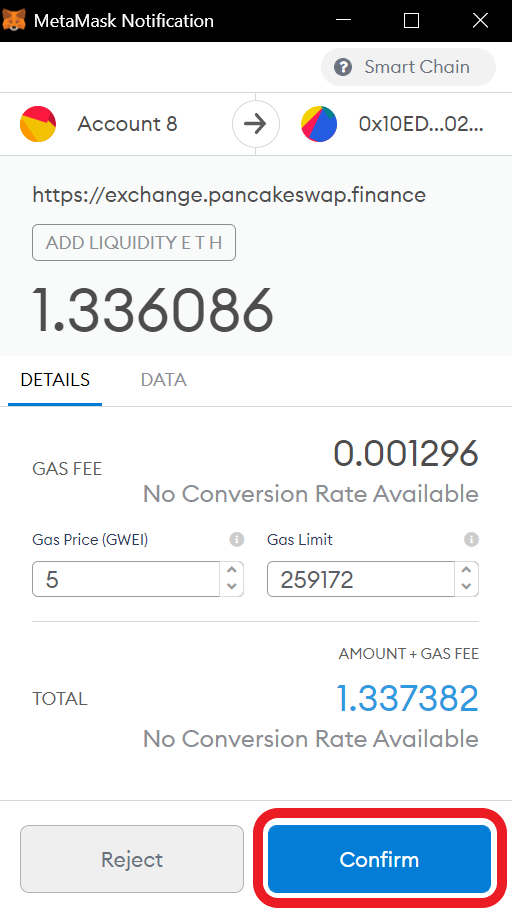
Task: Click the Smart Chain network badge
Action: (x=408, y=67)
